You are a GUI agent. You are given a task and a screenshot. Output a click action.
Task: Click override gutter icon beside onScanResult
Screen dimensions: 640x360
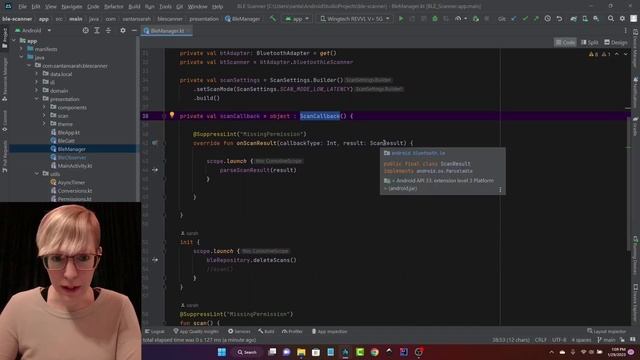(155, 143)
